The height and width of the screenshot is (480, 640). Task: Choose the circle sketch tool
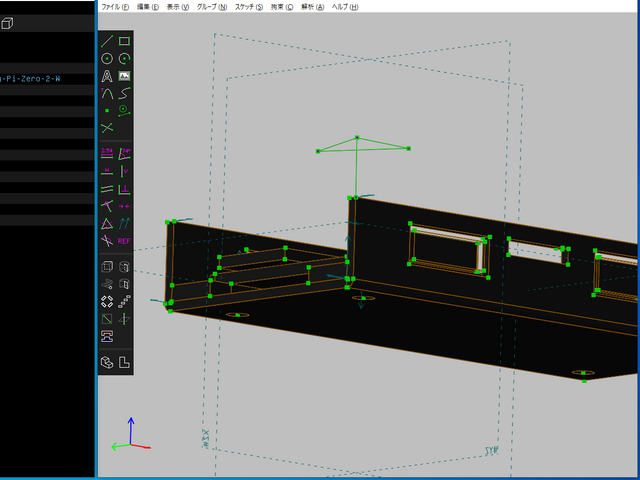[x=107, y=59]
